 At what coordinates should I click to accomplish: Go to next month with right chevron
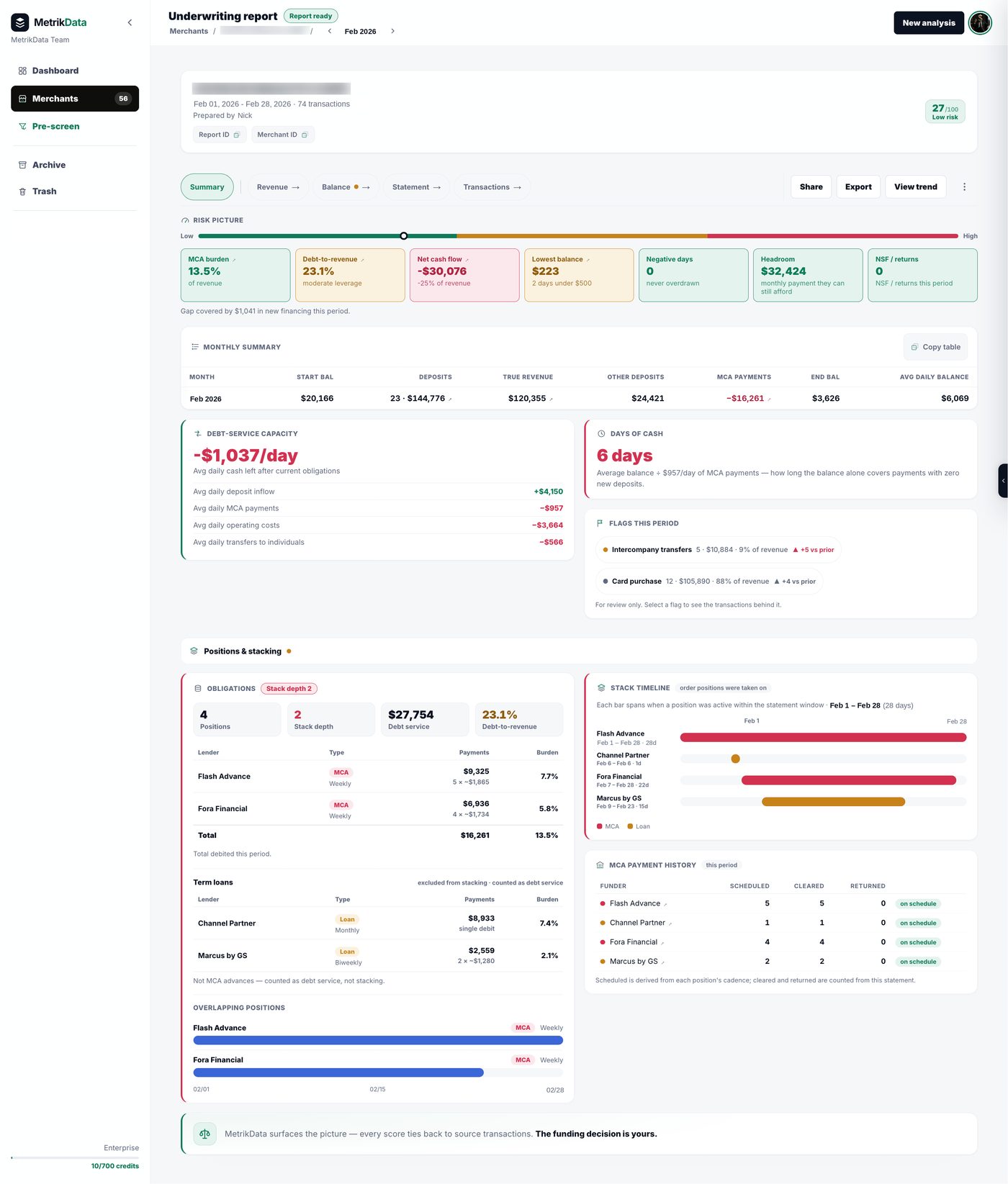tap(392, 31)
